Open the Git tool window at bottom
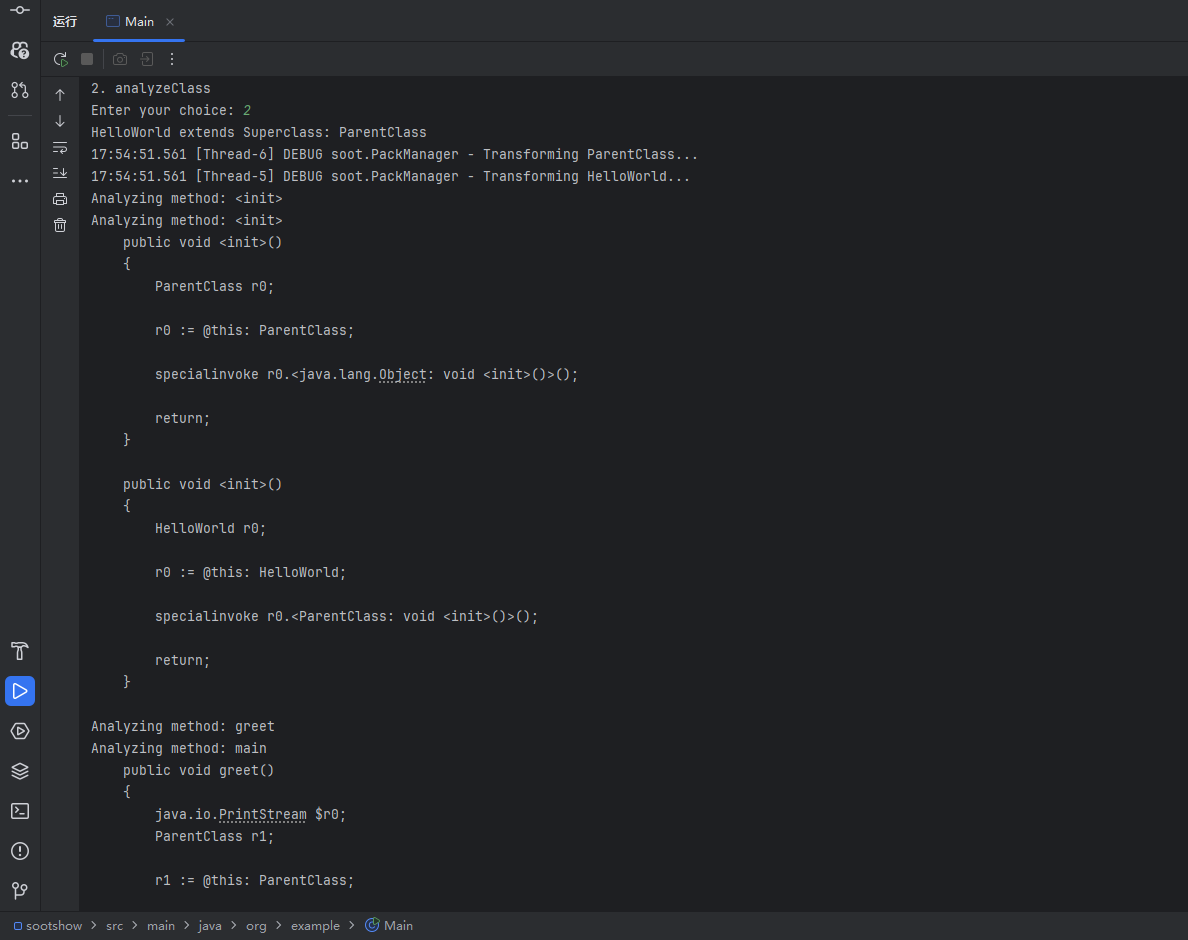Viewport: 1188px width, 940px height. click(20, 890)
